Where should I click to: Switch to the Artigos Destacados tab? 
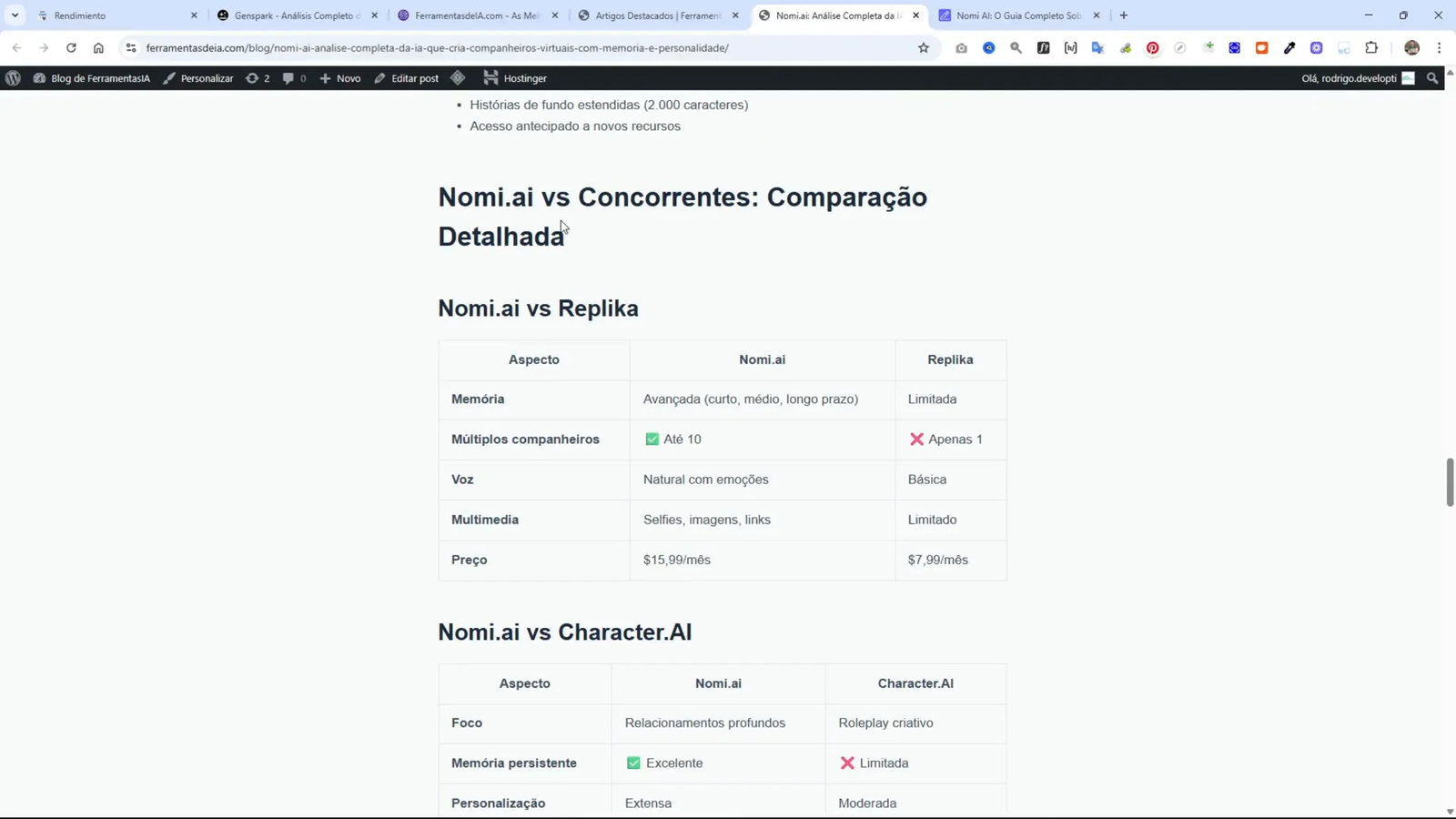[x=655, y=15]
